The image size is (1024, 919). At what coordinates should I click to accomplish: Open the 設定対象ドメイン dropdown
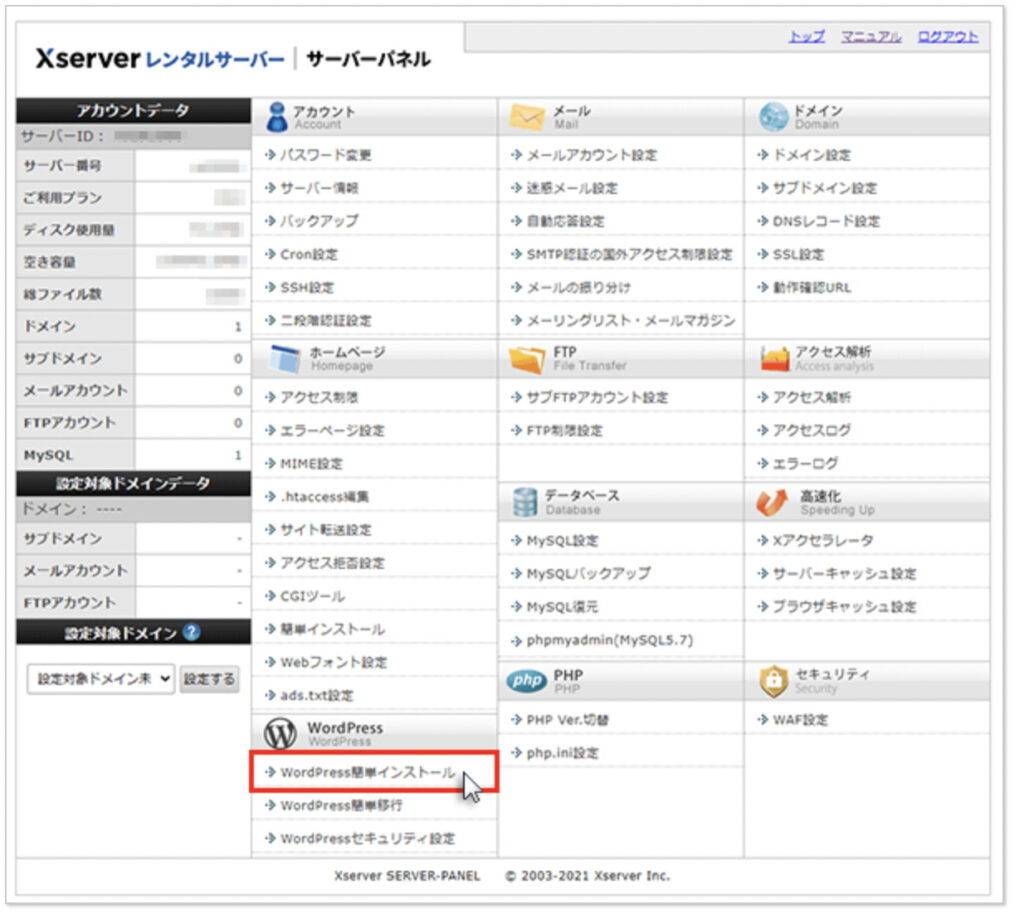coord(101,679)
